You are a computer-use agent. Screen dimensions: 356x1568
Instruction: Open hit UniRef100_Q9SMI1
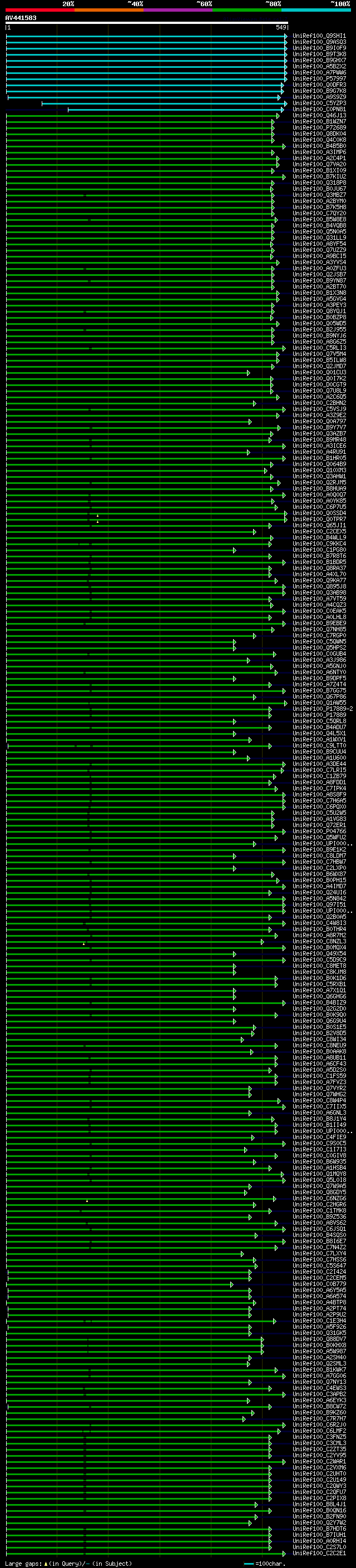tap(319, 36)
